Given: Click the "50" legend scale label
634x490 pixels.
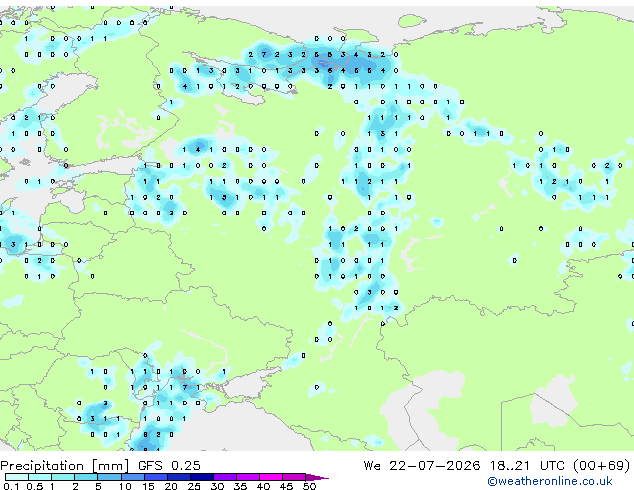Looking at the screenshot, I should click(309, 486).
